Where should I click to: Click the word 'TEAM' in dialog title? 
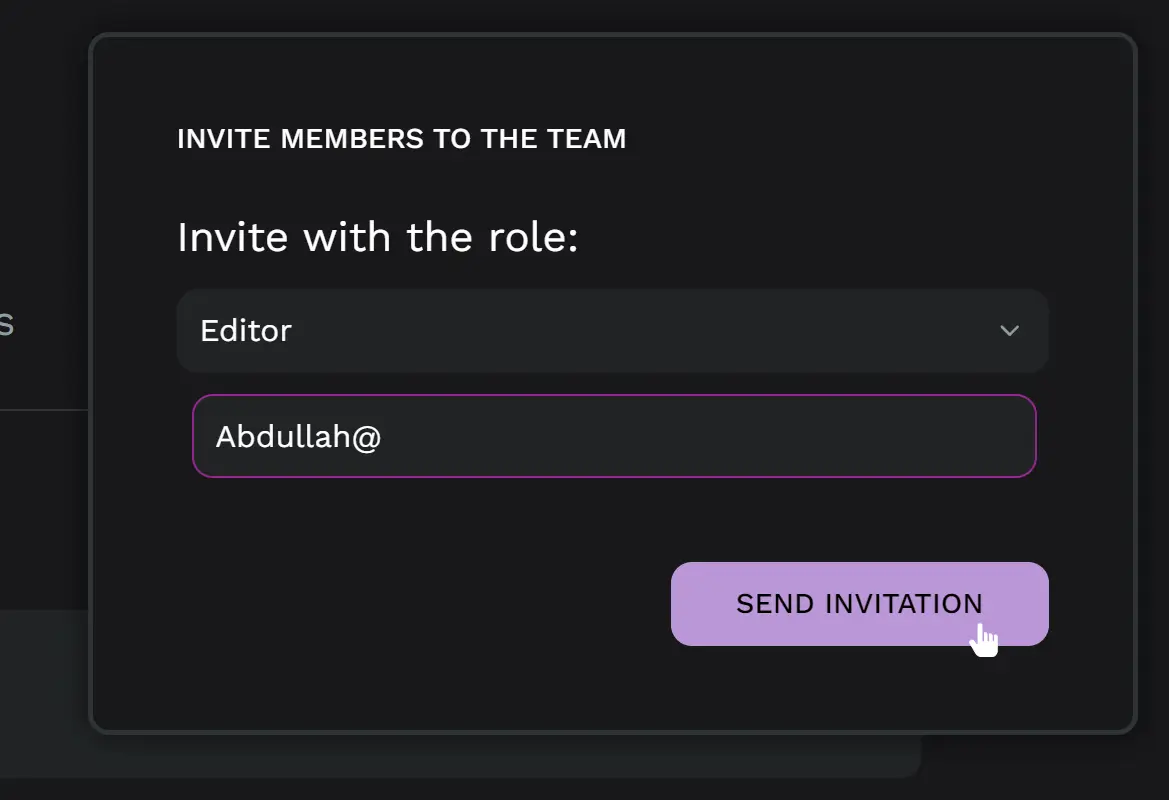pos(586,139)
